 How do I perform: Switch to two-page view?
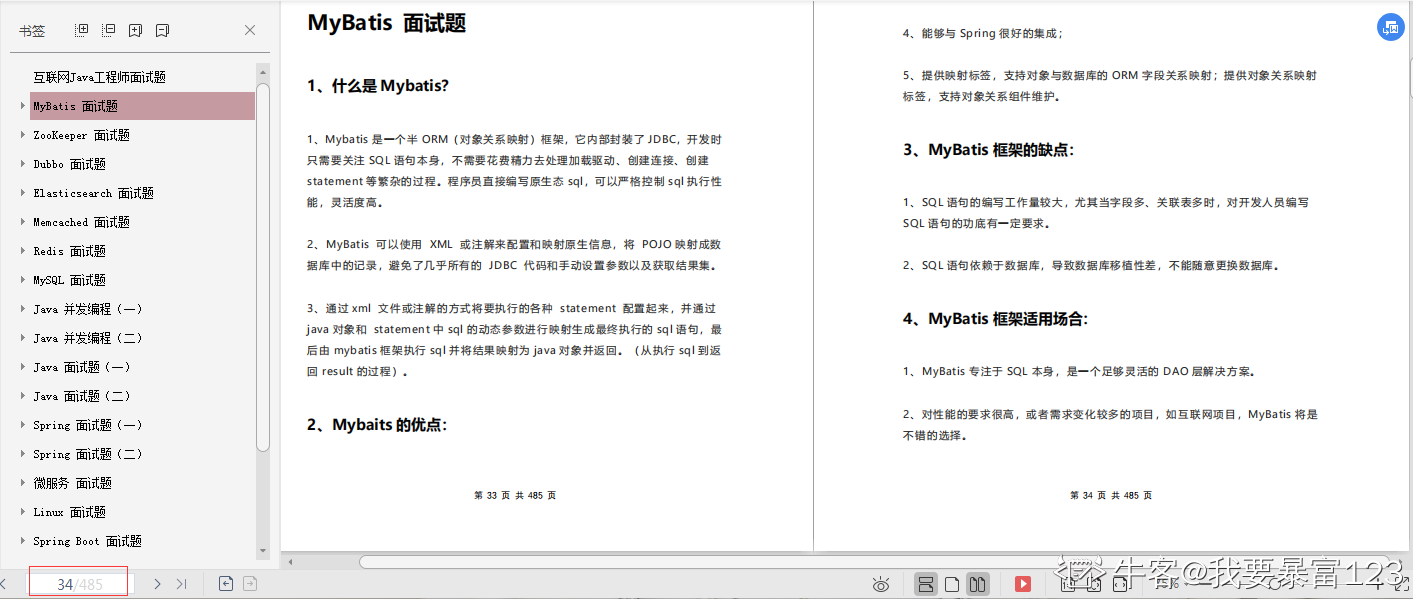978,583
